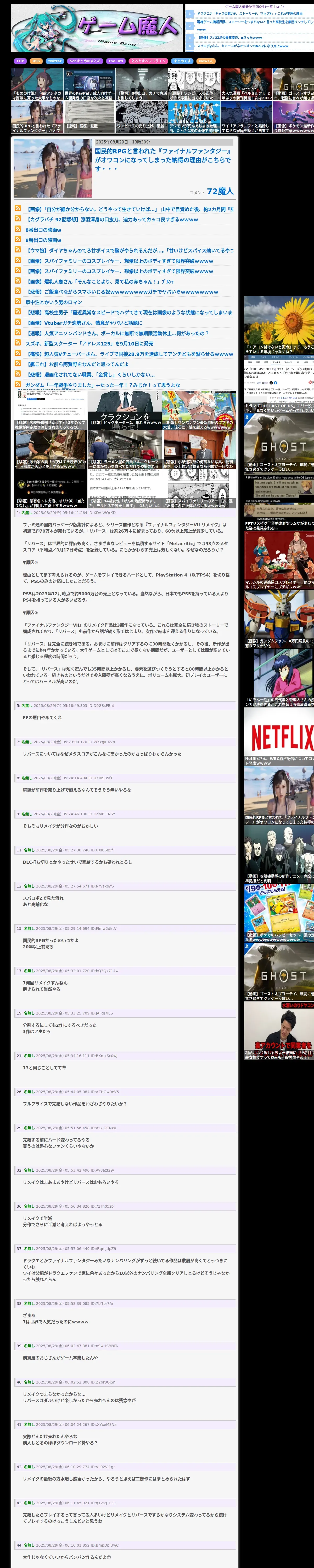Open RSS icon beside 人気アニソンバンドさん headline

[x=18, y=332]
